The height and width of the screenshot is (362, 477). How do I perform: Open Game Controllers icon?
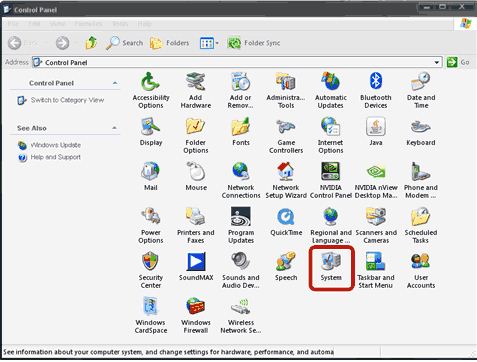pyautogui.click(x=286, y=135)
